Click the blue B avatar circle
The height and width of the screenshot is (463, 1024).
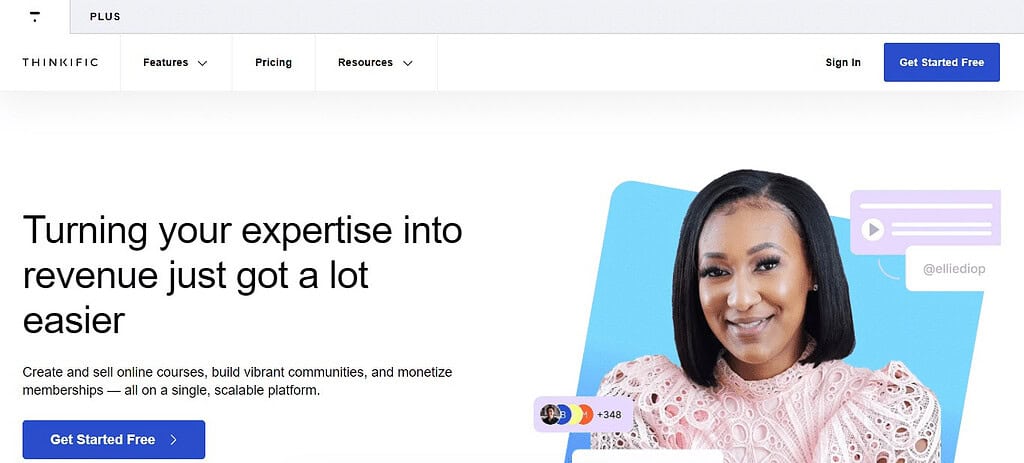pyautogui.click(x=563, y=414)
